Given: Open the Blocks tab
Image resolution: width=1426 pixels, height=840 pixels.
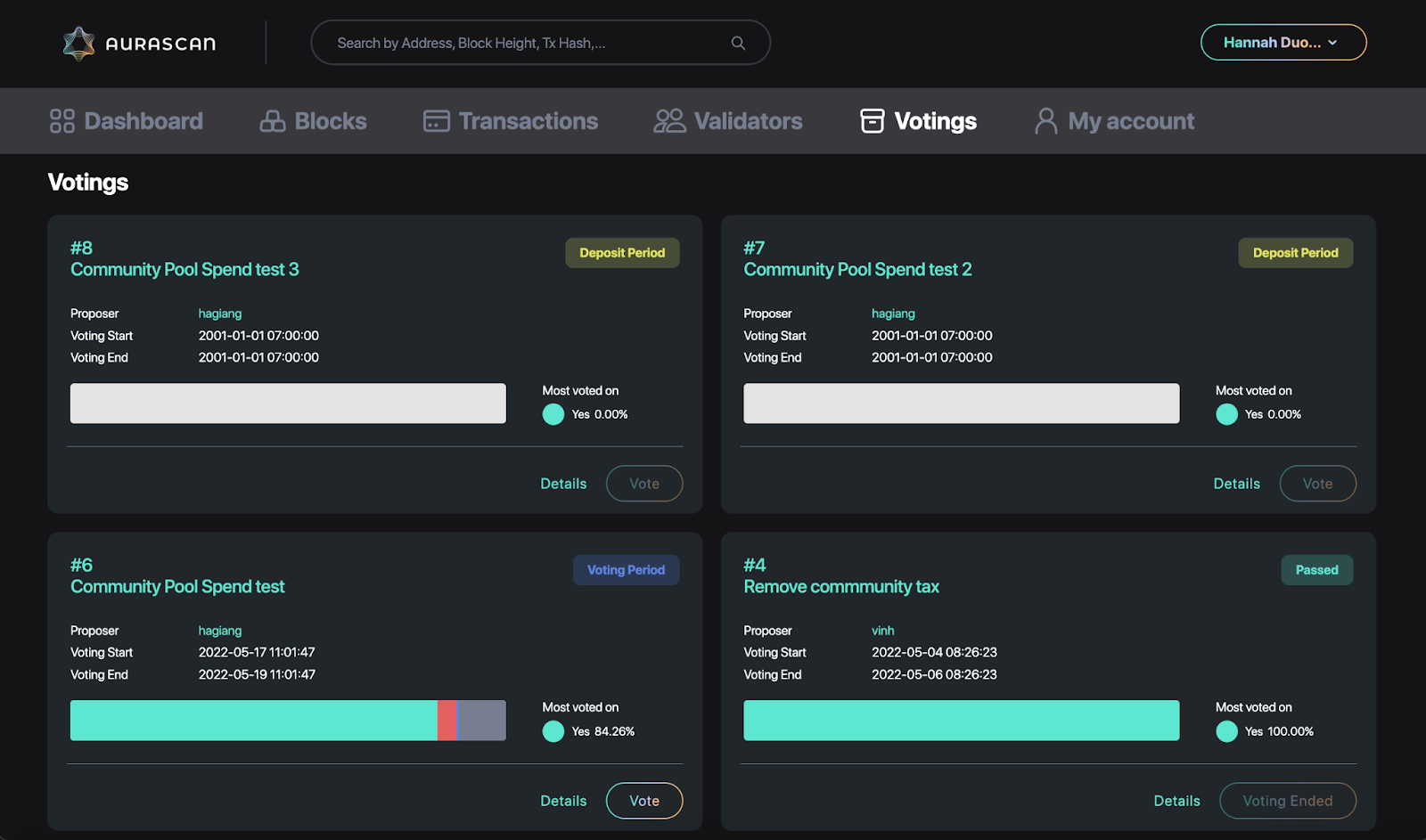Looking at the screenshot, I should [x=314, y=121].
